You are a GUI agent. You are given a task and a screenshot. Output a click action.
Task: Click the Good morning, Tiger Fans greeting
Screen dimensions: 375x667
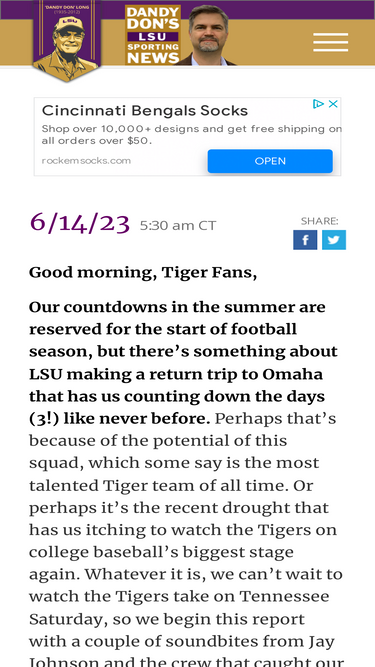(143, 273)
